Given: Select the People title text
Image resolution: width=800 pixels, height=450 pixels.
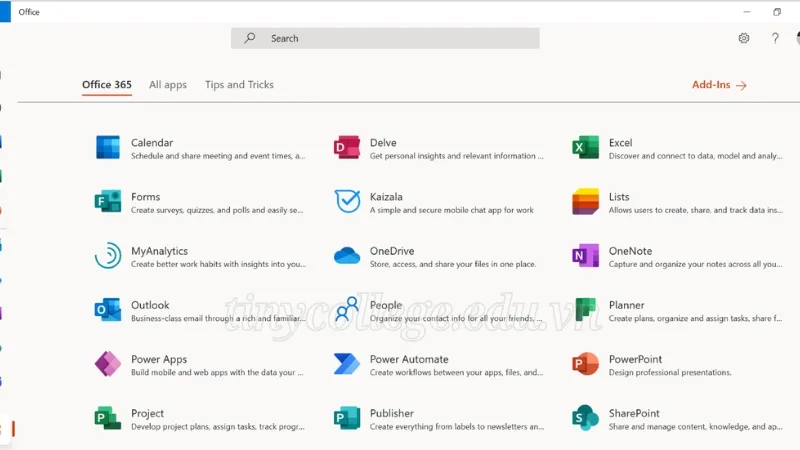Looking at the screenshot, I should coord(386,305).
